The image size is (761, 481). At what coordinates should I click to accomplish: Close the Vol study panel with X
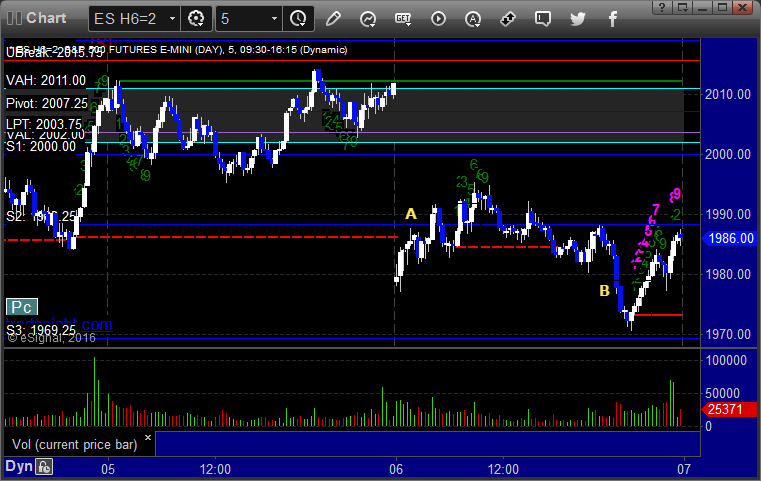148,437
